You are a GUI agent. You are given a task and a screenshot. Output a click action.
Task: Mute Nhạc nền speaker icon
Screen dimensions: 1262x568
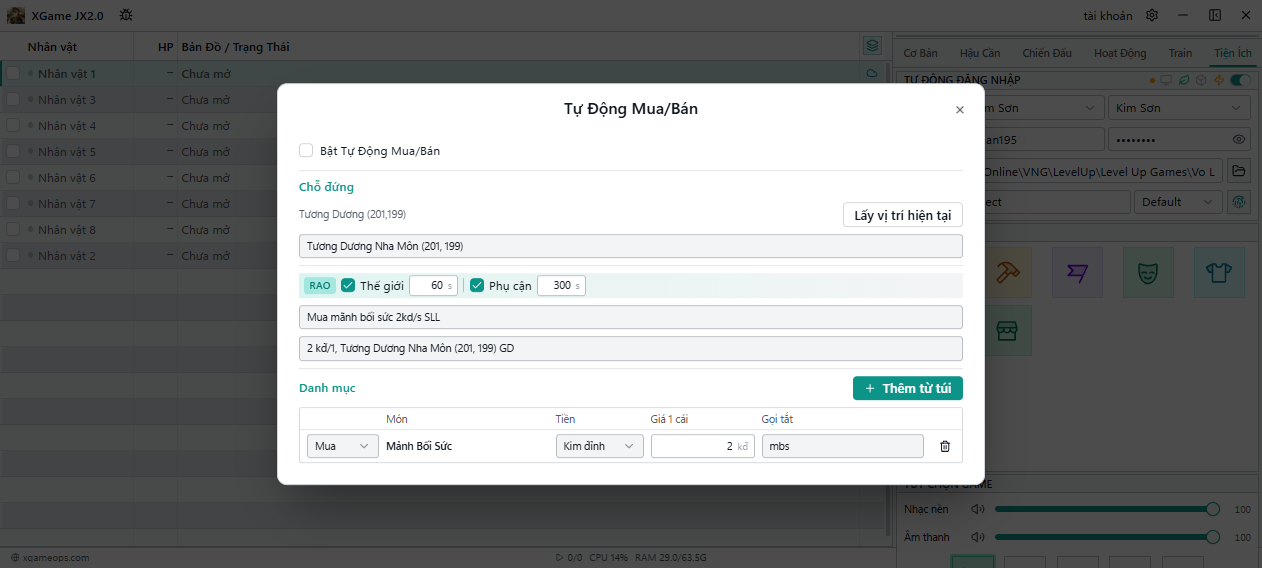(977, 509)
